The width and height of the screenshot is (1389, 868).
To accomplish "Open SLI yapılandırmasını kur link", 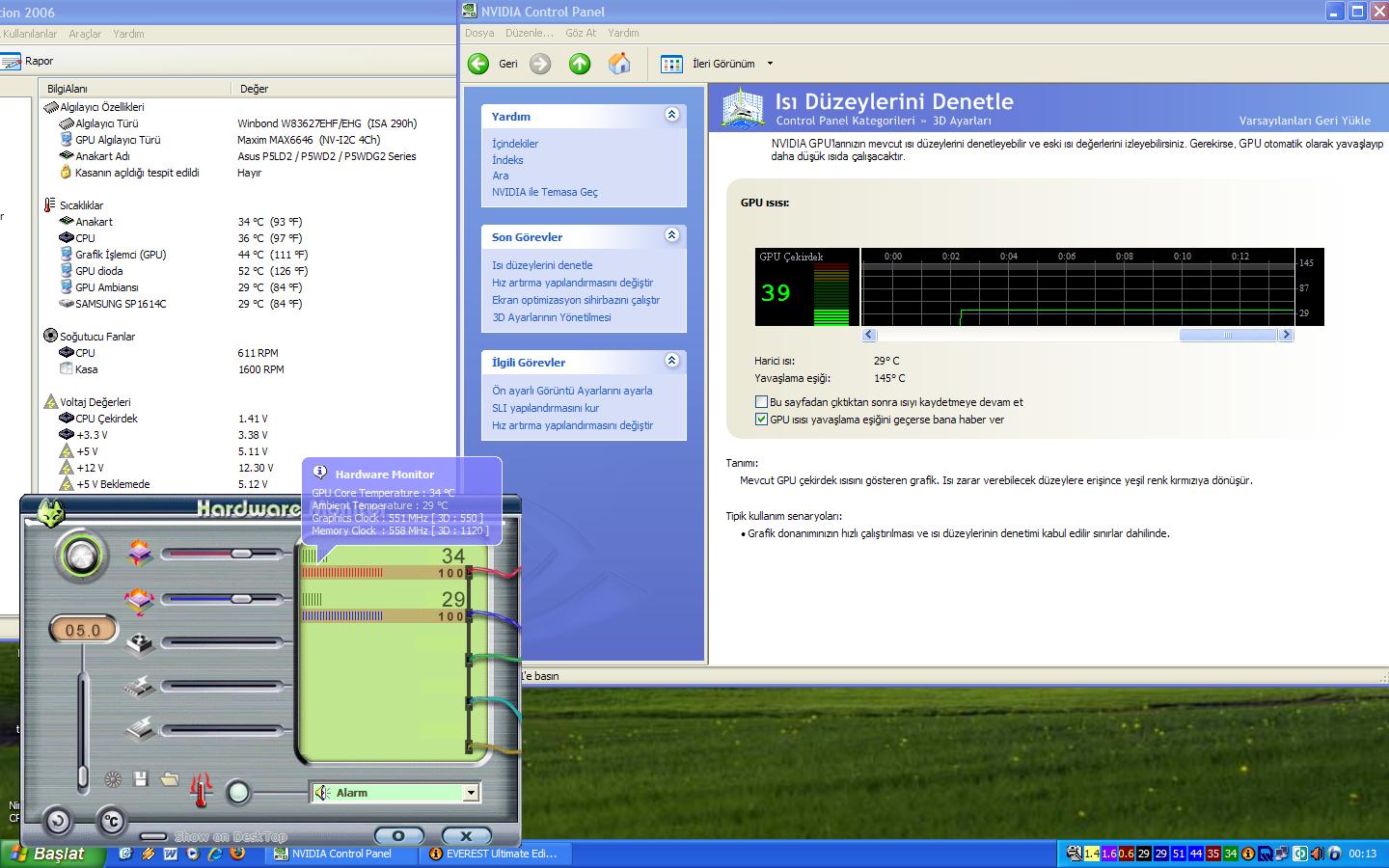I will [x=546, y=408].
